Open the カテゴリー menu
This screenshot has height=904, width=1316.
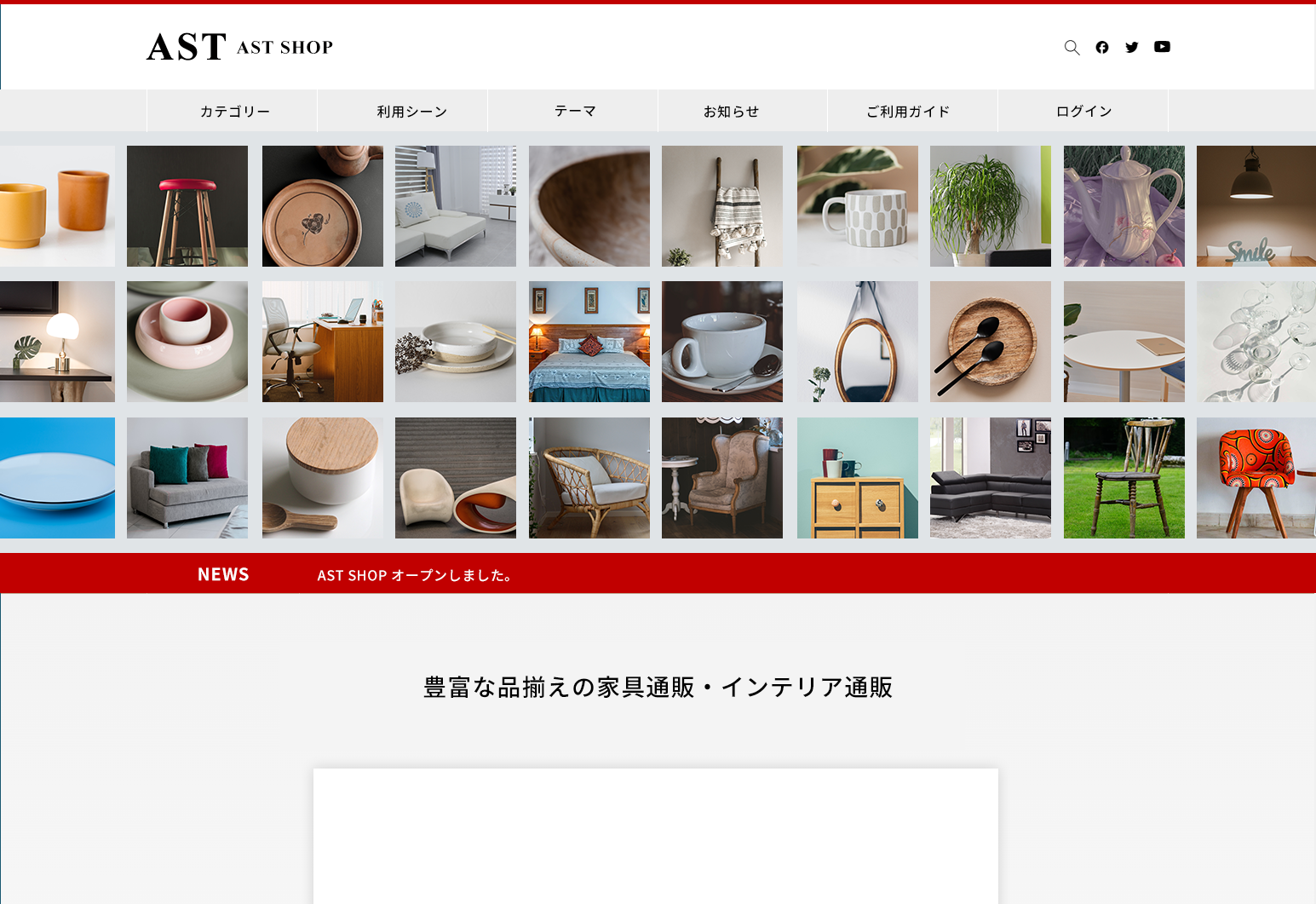point(233,112)
